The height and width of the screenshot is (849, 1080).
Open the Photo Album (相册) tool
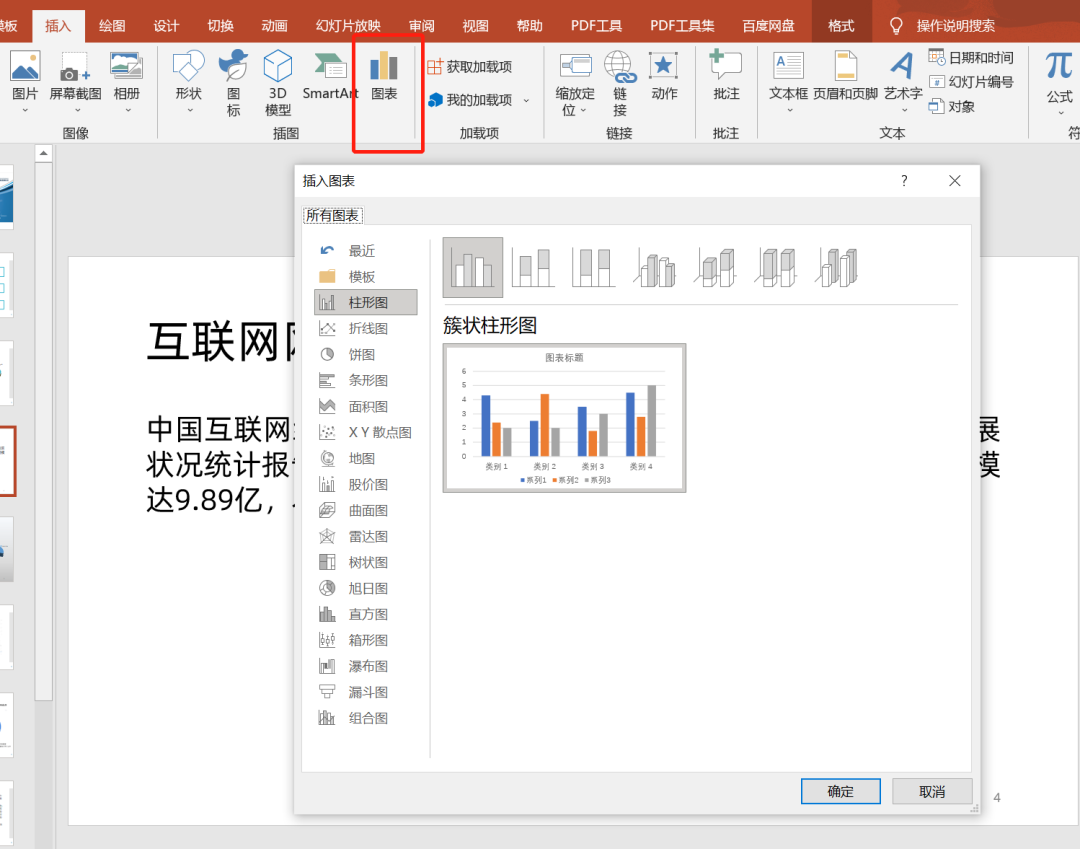(127, 81)
